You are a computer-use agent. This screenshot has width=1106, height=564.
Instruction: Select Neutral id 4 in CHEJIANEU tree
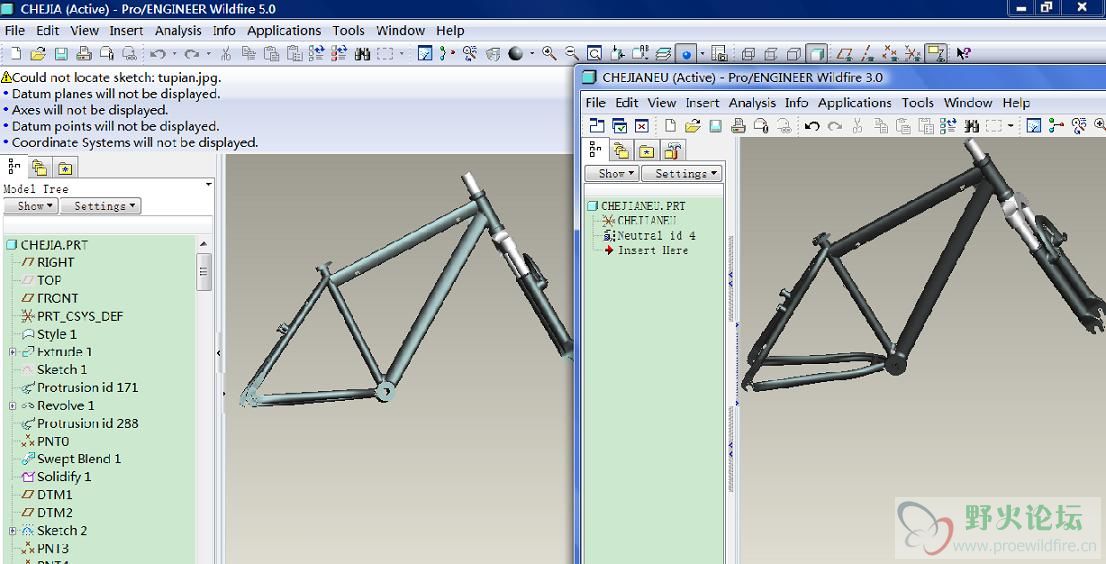(x=656, y=235)
